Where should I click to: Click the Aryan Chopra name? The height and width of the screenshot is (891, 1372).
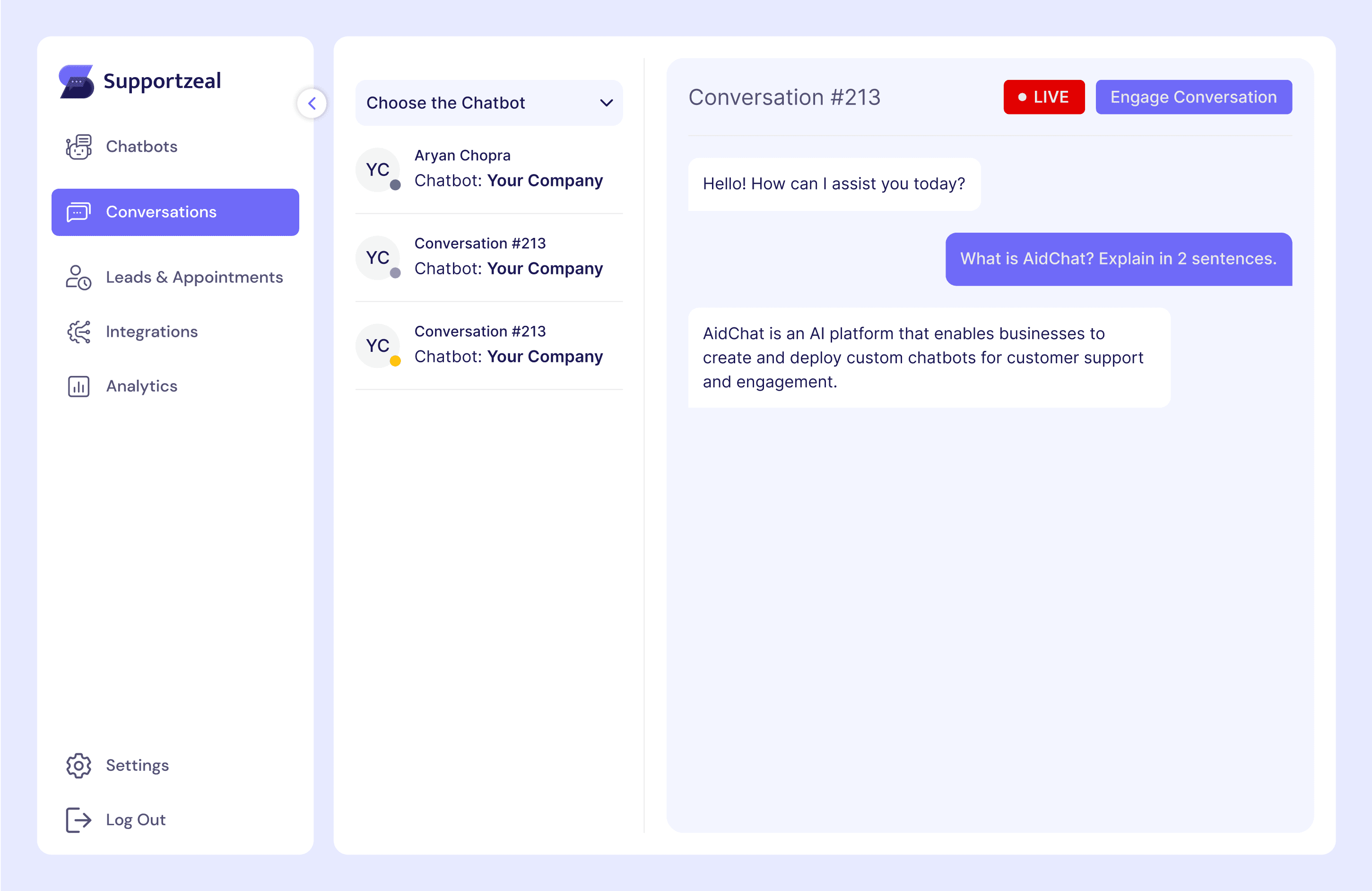click(462, 155)
